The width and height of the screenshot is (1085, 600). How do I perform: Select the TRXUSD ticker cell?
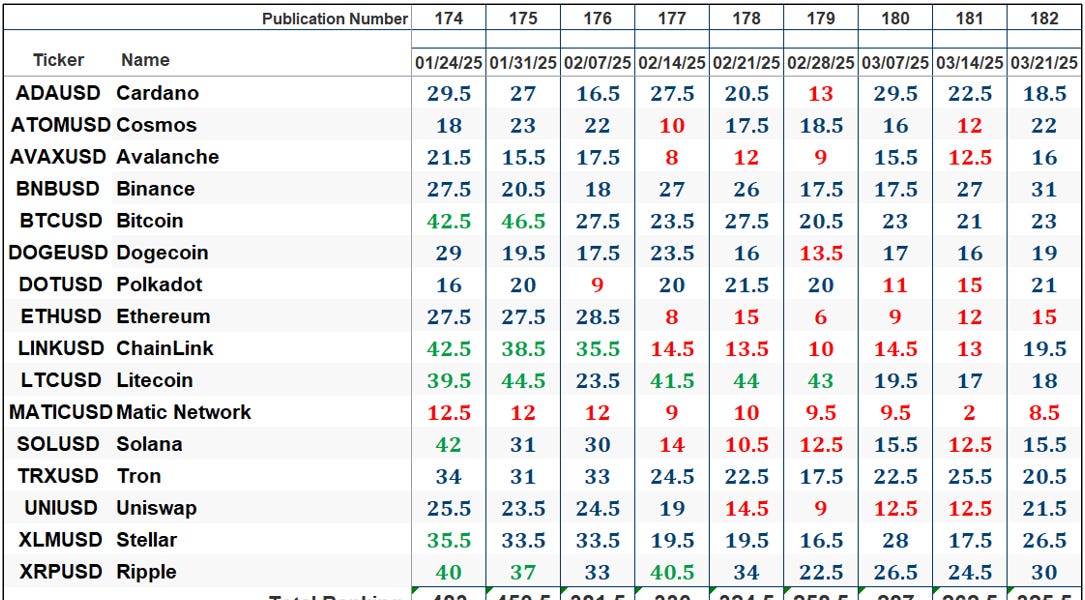(58, 476)
